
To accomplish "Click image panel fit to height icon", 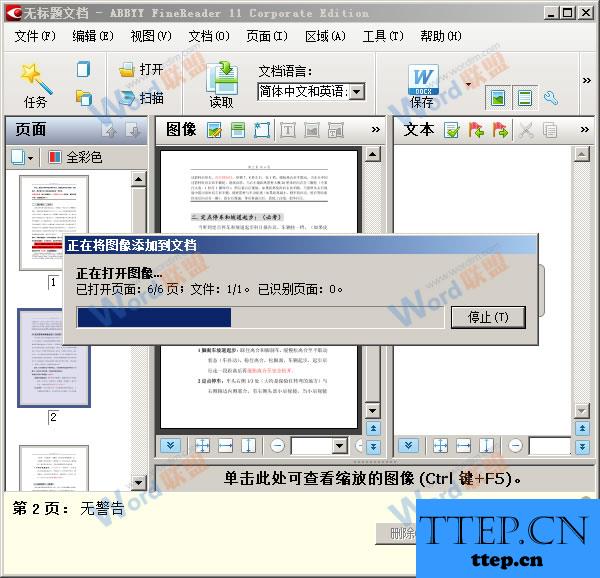I will (x=248, y=446).
